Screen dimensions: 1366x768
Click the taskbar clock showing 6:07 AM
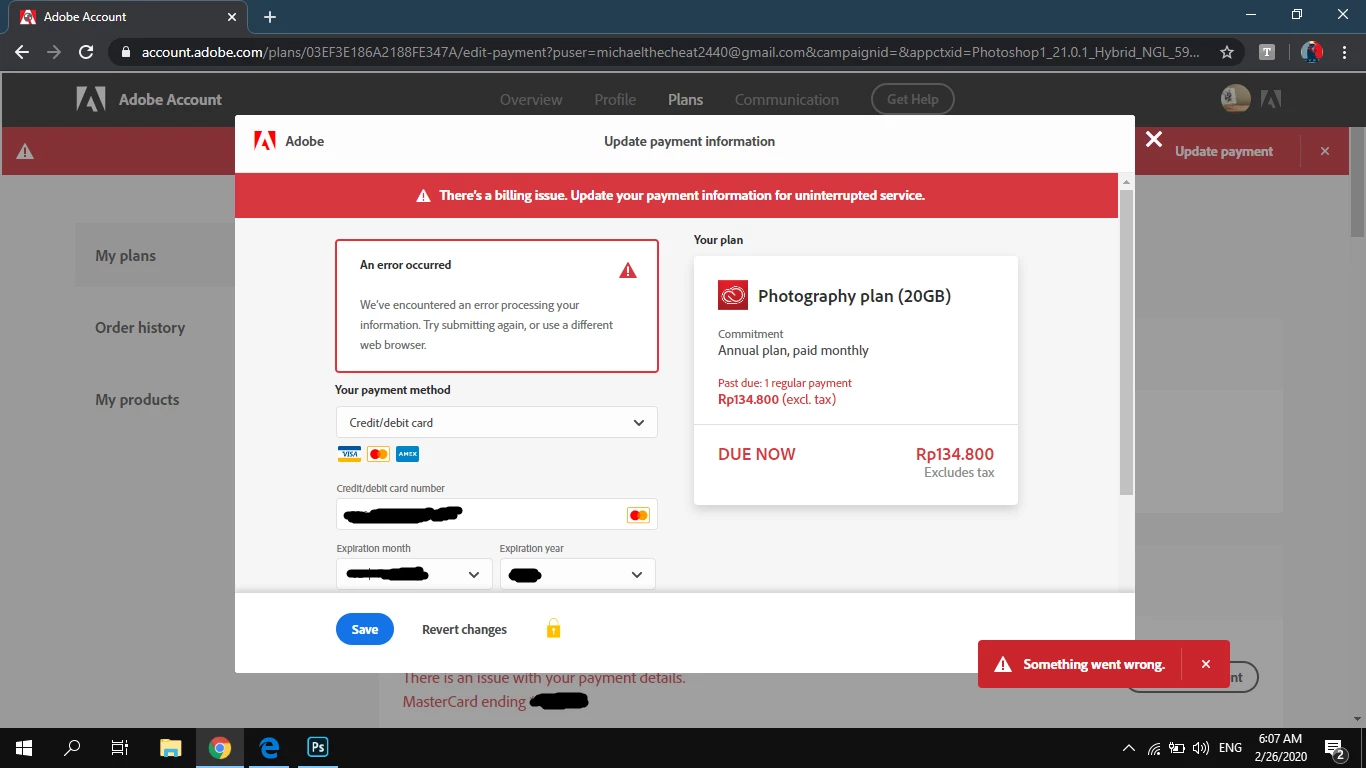1280,747
